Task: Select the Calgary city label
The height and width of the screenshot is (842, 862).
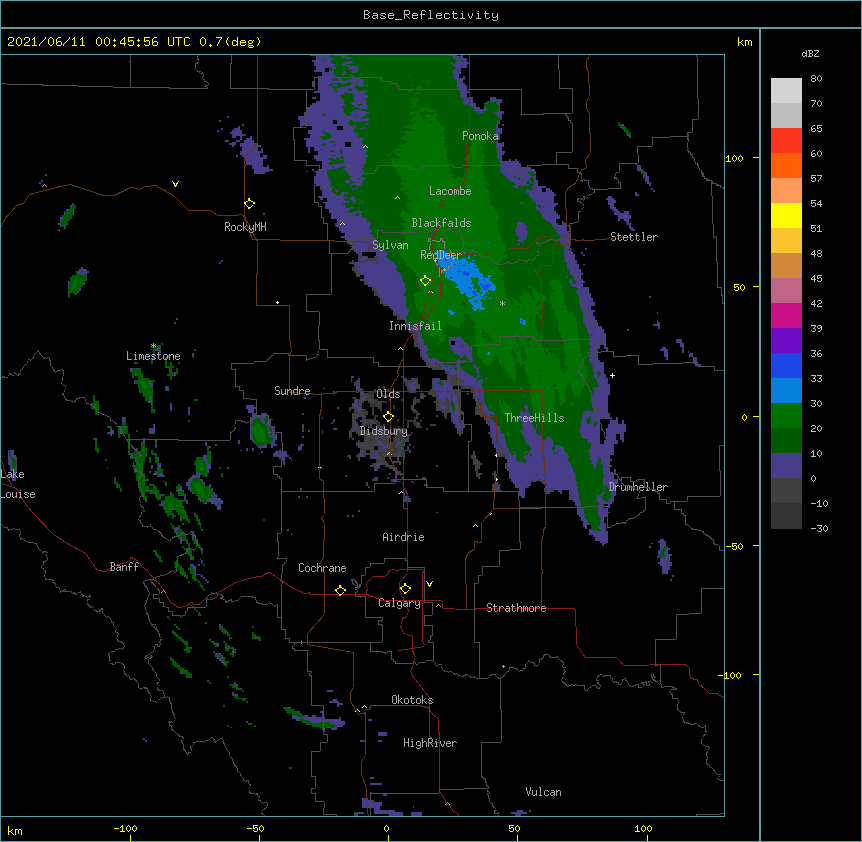Action: pyautogui.click(x=399, y=603)
